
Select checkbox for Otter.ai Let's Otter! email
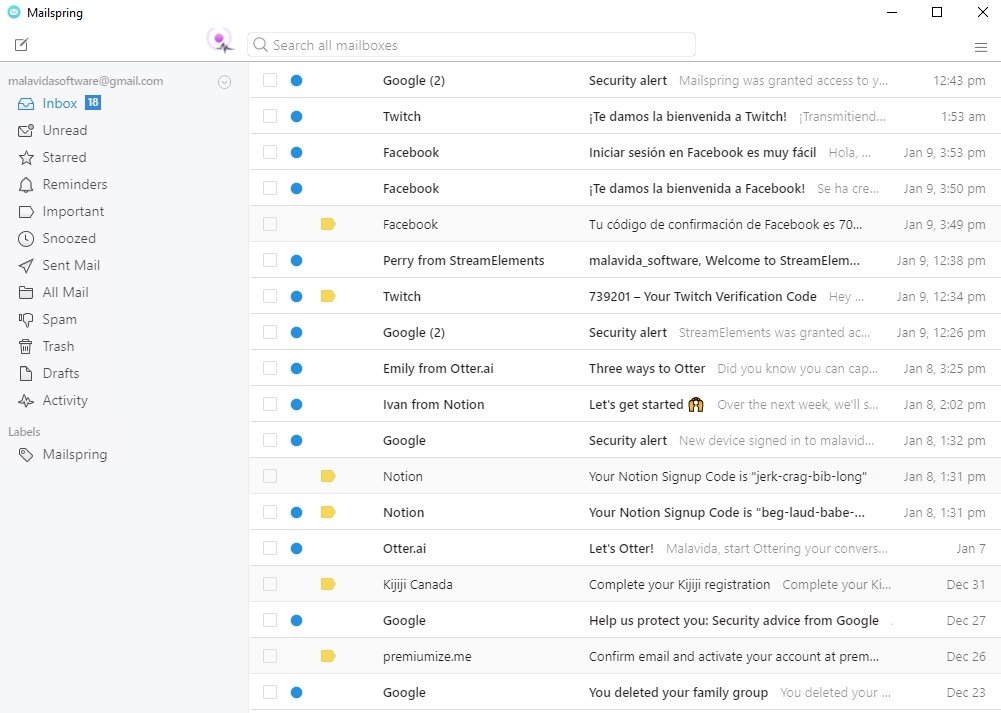click(270, 548)
